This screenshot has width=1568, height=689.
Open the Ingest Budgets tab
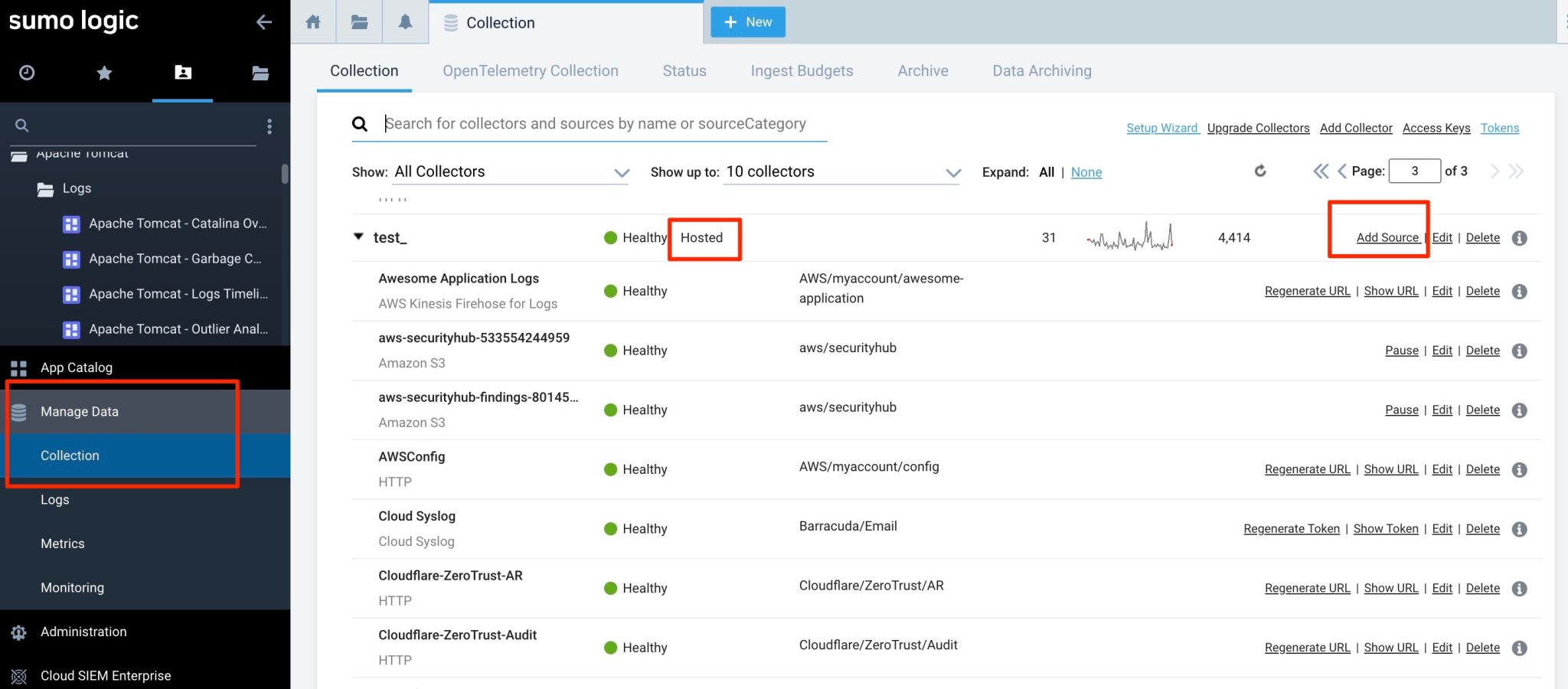801,70
